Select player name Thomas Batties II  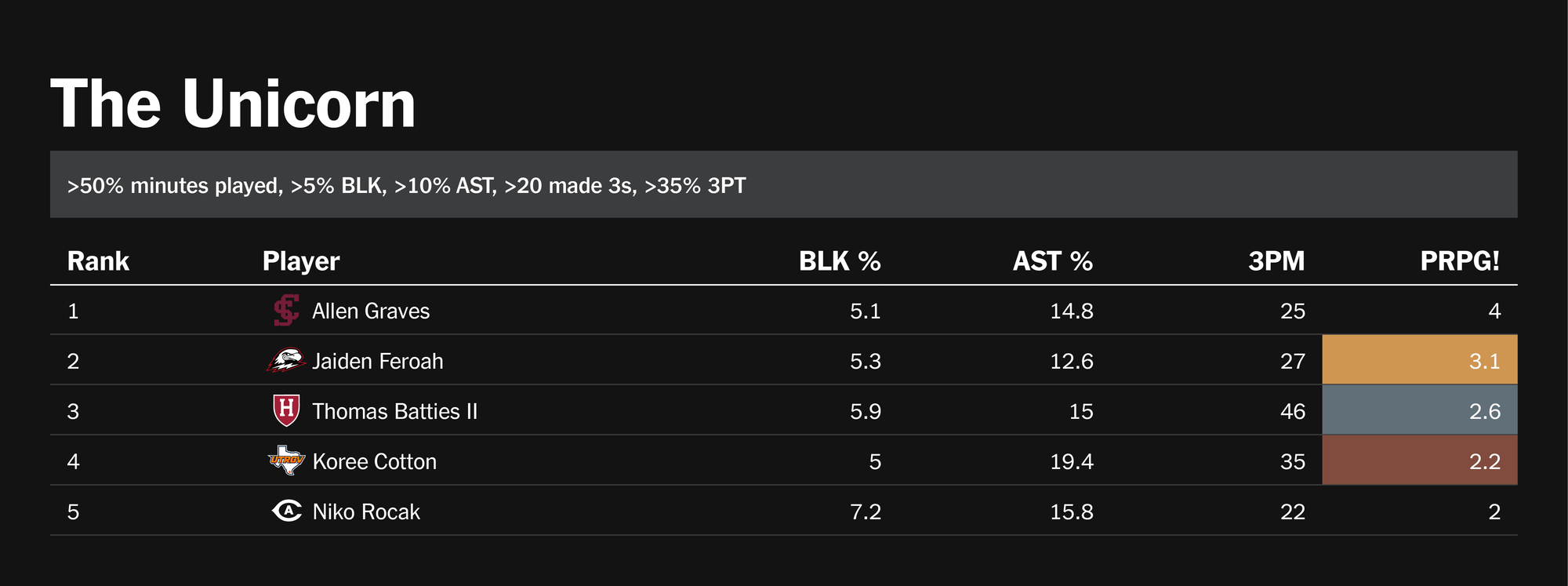point(394,412)
